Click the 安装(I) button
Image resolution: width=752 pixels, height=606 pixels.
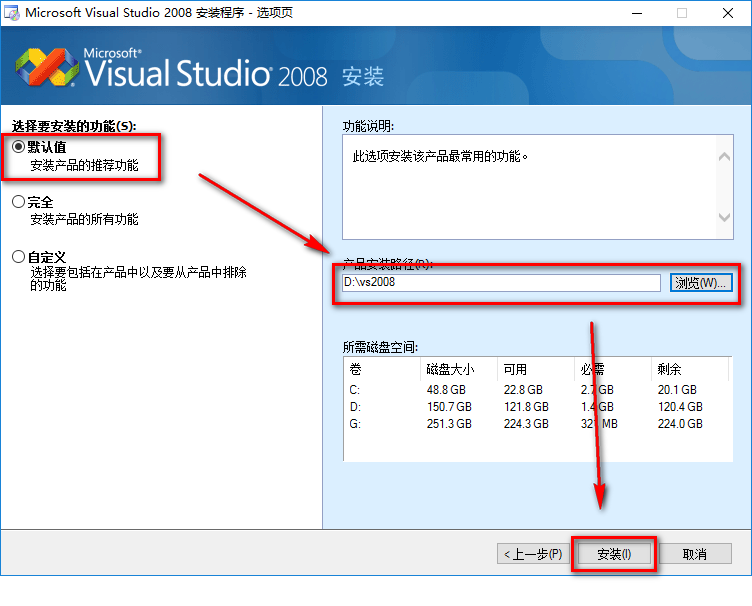coord(614,554)
